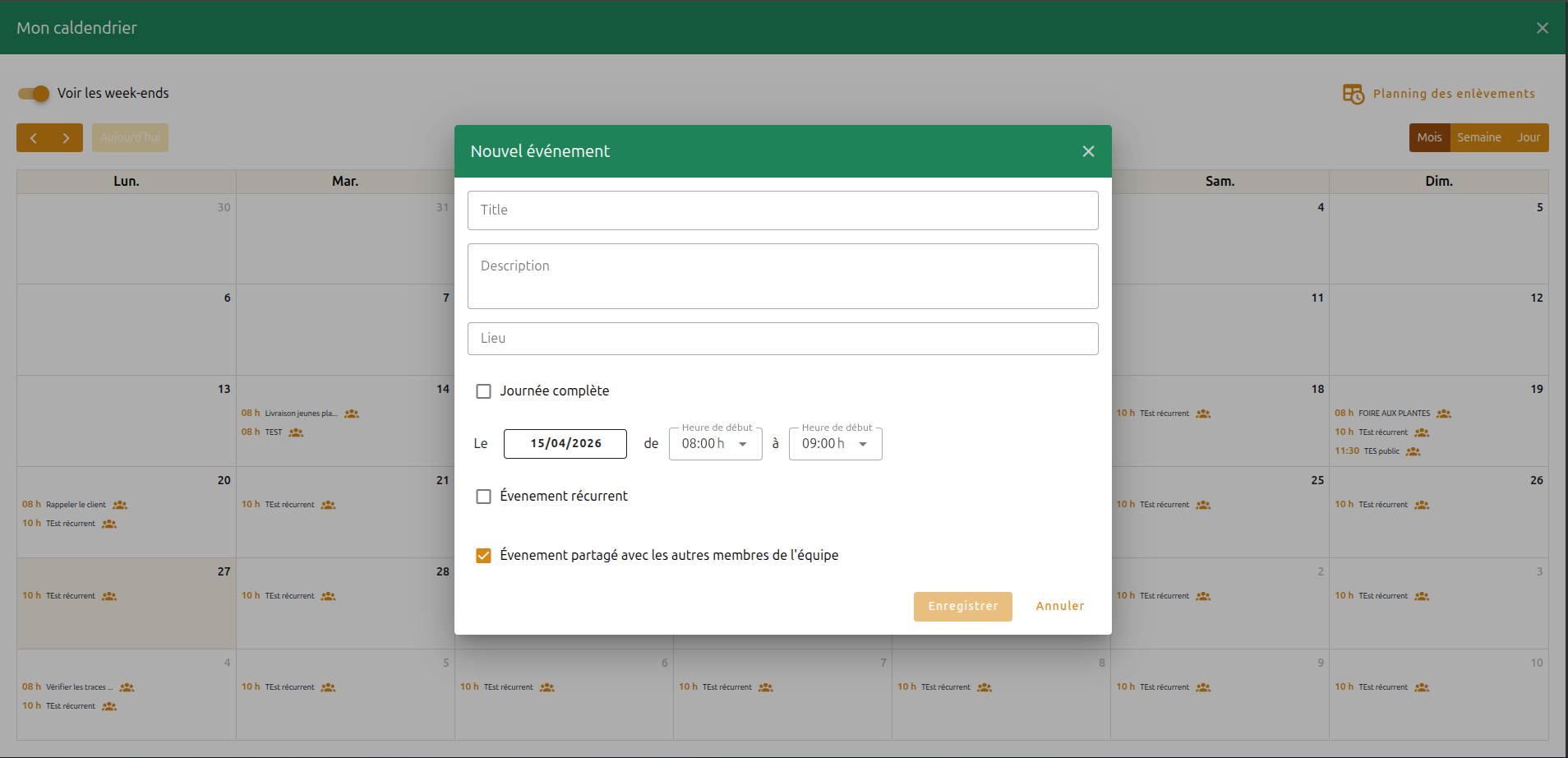Select the Sam. column header

1220,182
